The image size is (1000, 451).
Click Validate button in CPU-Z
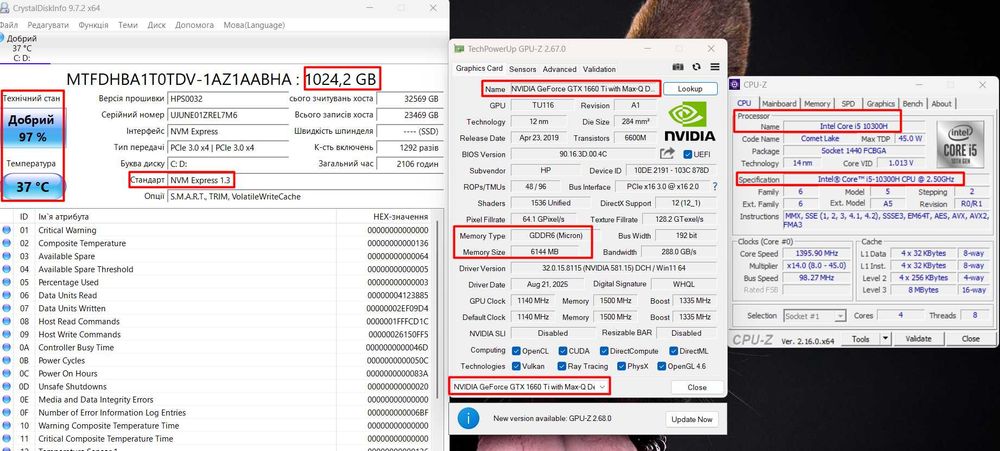(918, 339)
